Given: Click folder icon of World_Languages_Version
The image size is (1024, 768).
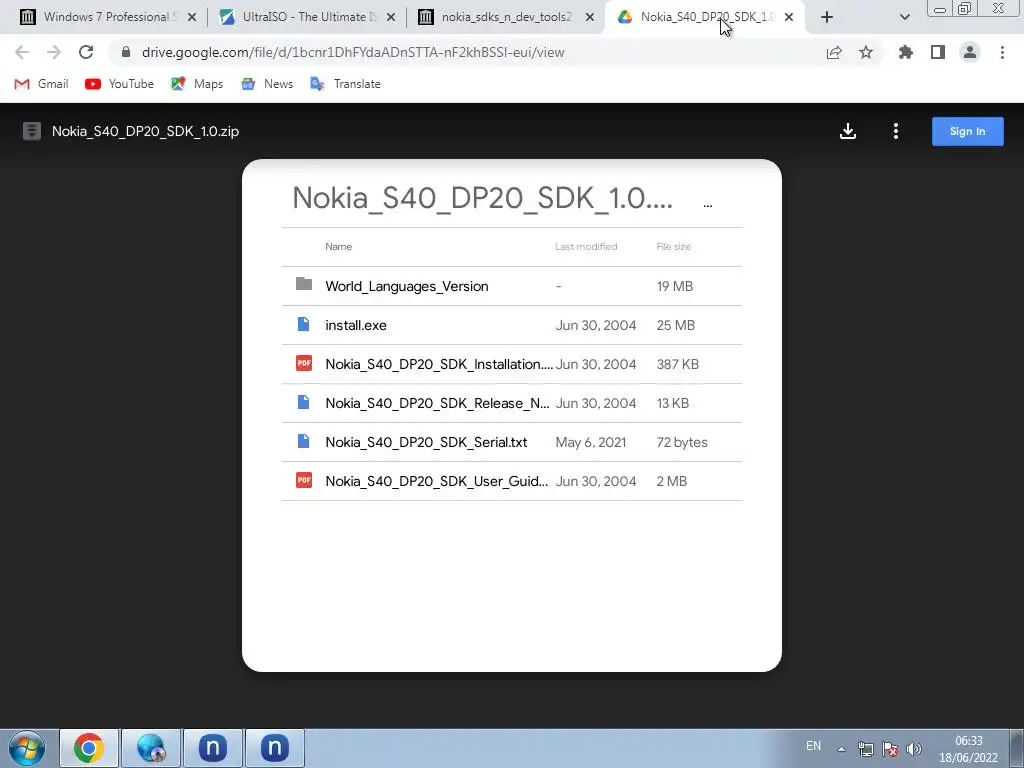Looking at the screenshot, I should tap(304, 283).
